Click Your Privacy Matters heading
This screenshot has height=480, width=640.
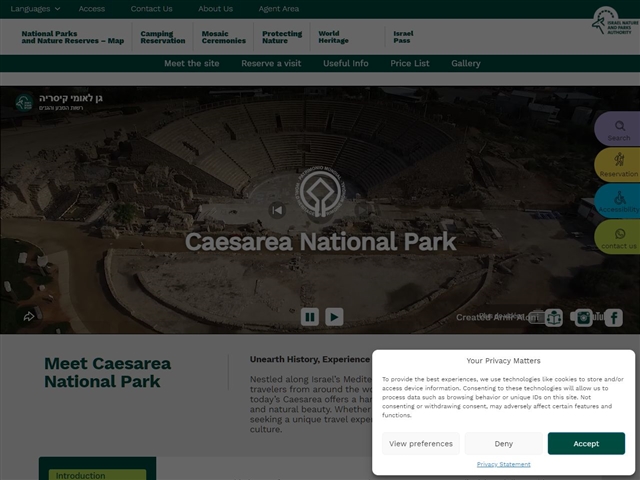(x=503, y=361)
